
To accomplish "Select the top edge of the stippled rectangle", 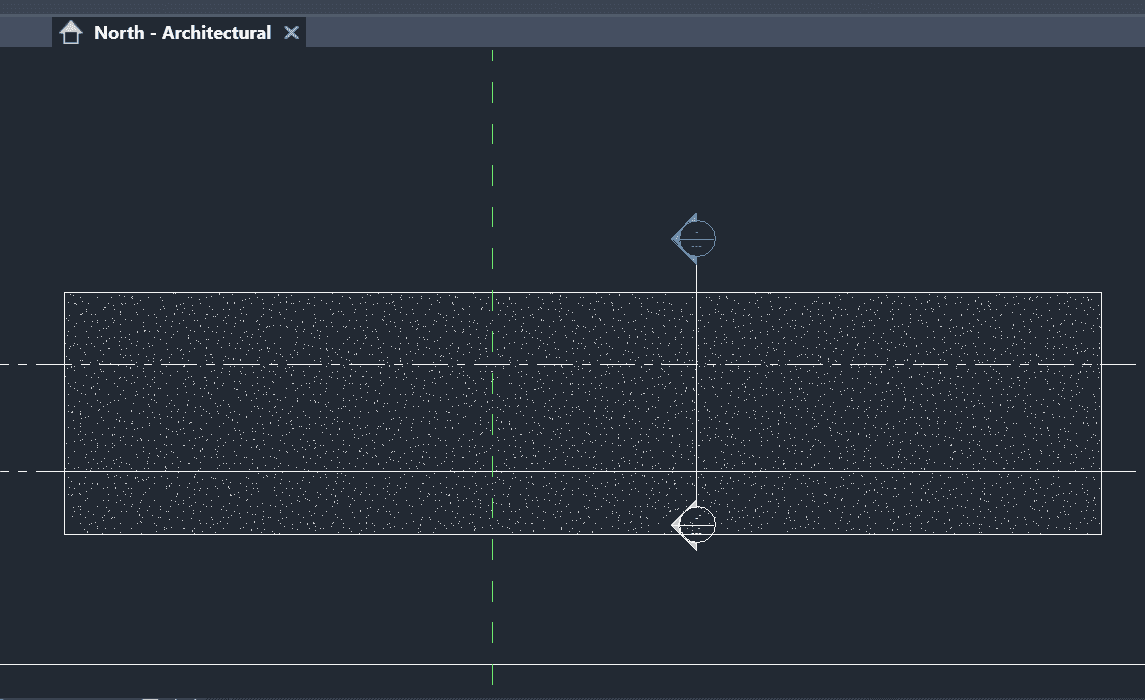I will (300, 293).
